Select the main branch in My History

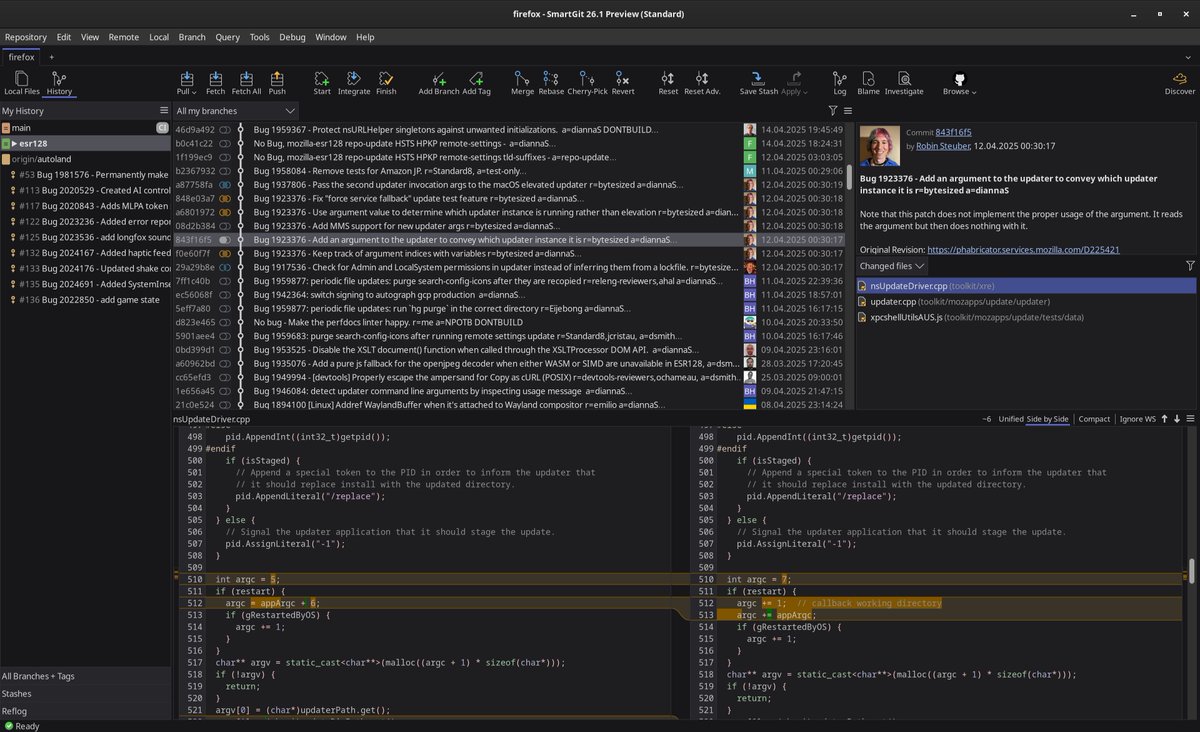pos(85,128)
